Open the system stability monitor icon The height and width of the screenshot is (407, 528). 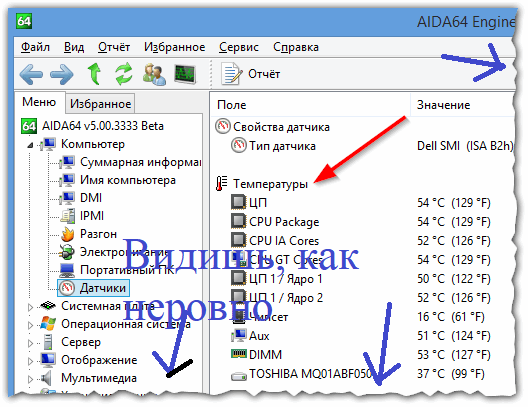pyautogui.click(x=185, y=74)
